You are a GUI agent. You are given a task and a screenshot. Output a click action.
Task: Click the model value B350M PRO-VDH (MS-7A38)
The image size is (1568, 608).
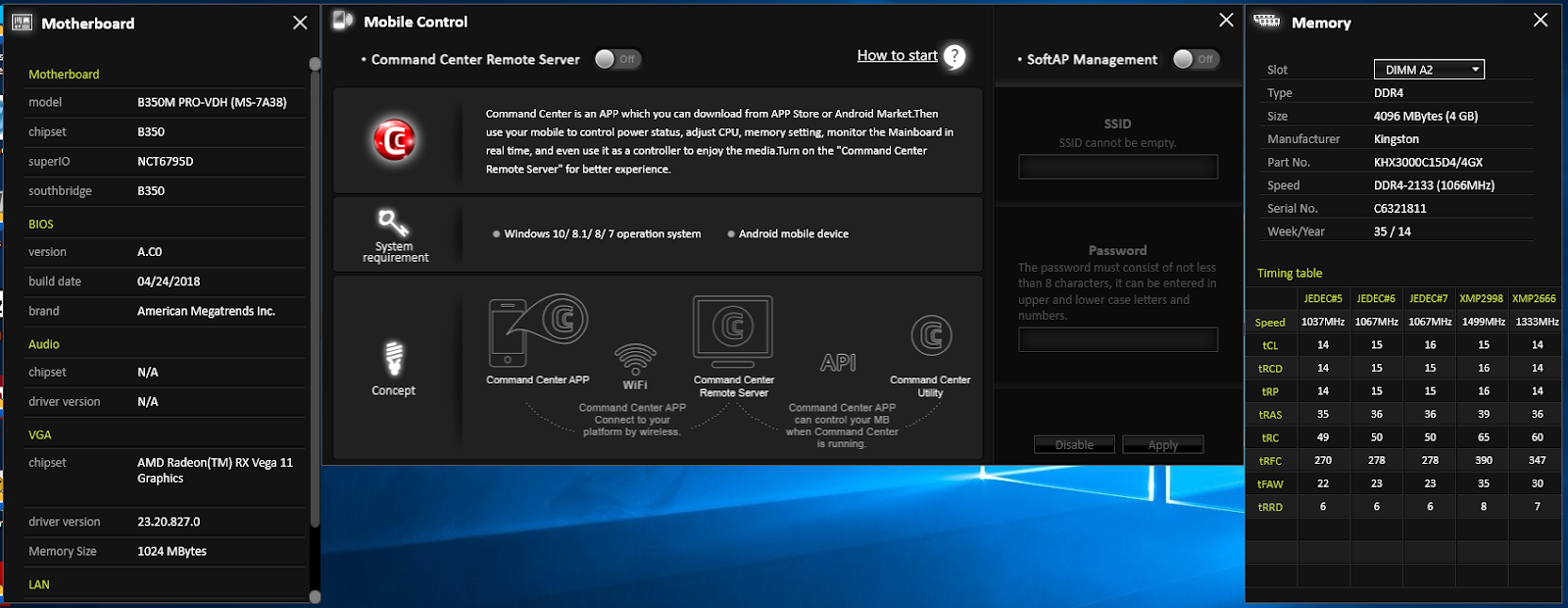pos(212,102)
